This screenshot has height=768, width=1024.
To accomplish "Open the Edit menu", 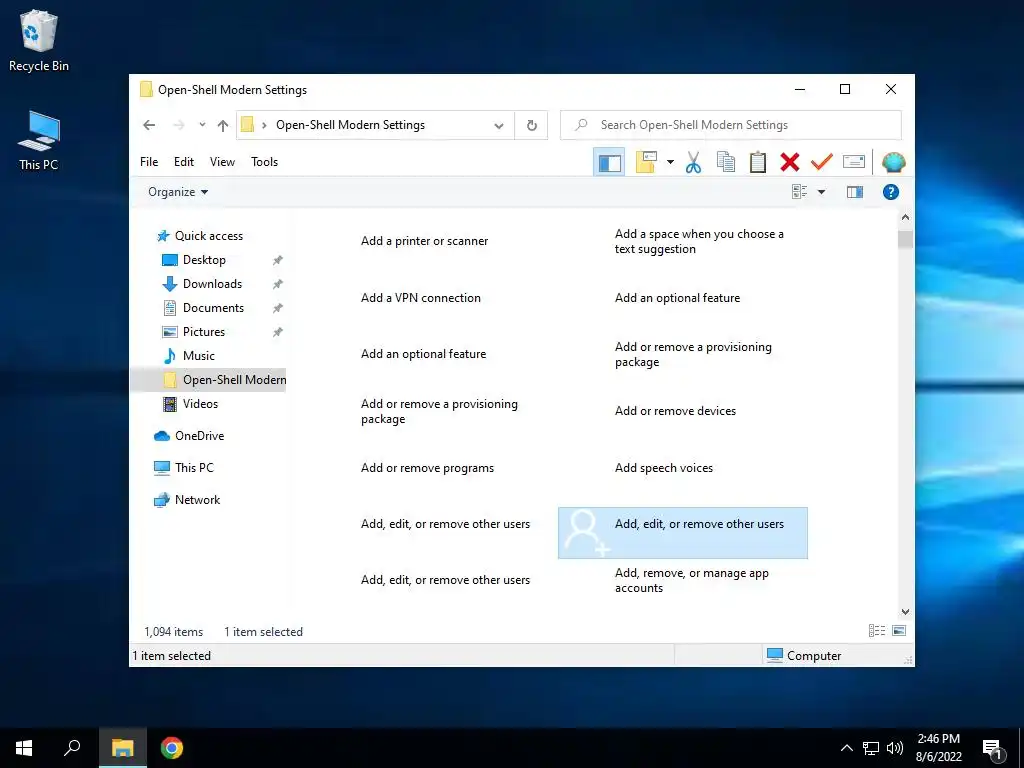I will 184,162.
